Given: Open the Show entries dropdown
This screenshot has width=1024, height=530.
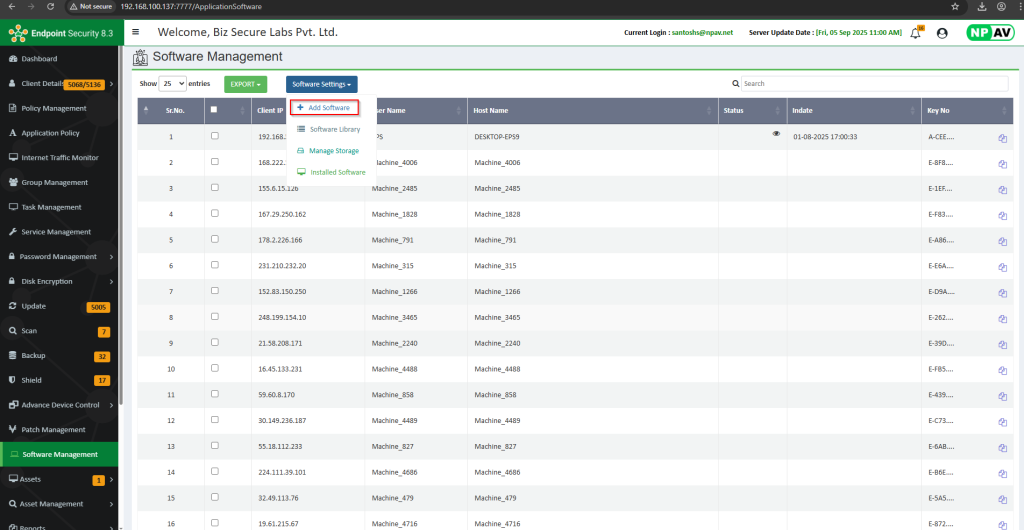Looking at the screenshot, I should coord(173,84).
